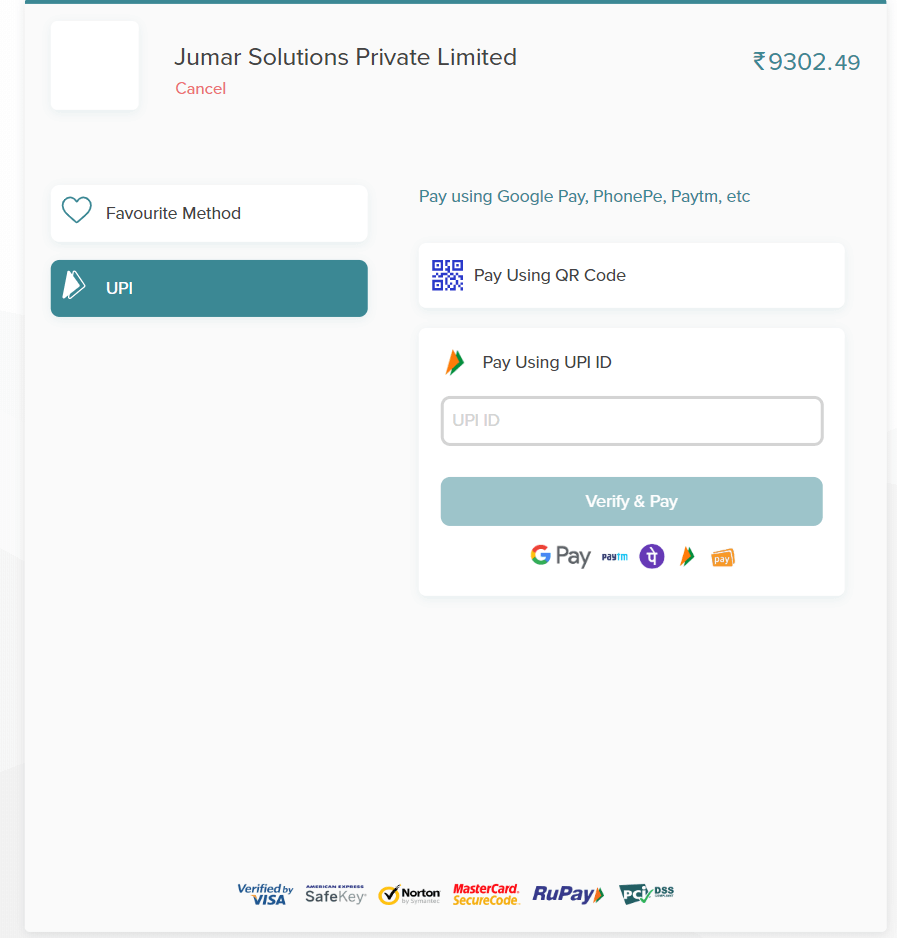Image resolution: width=897 pixels, height=938 pixels.
Task: Click the blue QR code icon
Action: coord(448,275)
